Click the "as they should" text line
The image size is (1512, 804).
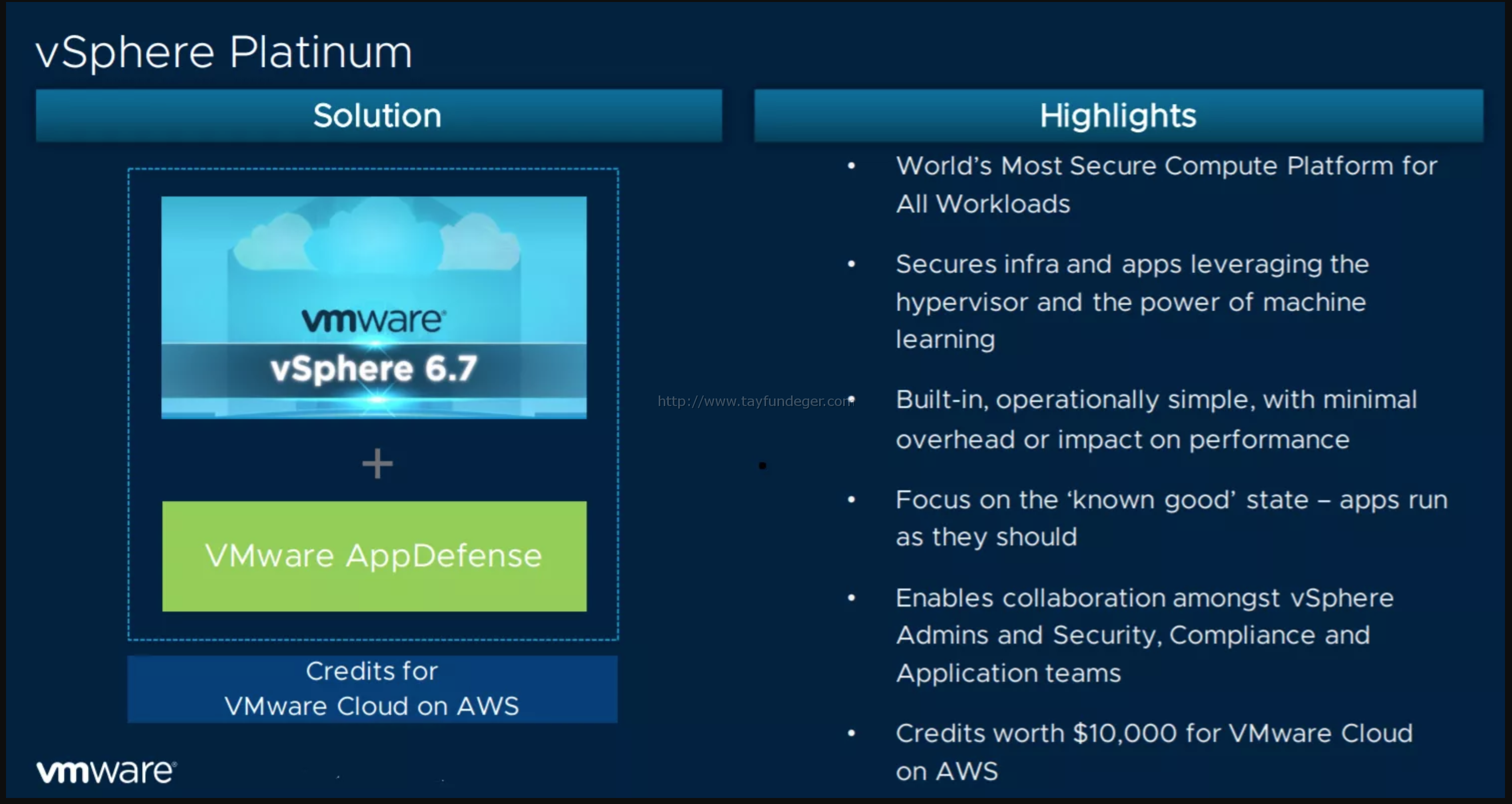(x=987, y=537)
